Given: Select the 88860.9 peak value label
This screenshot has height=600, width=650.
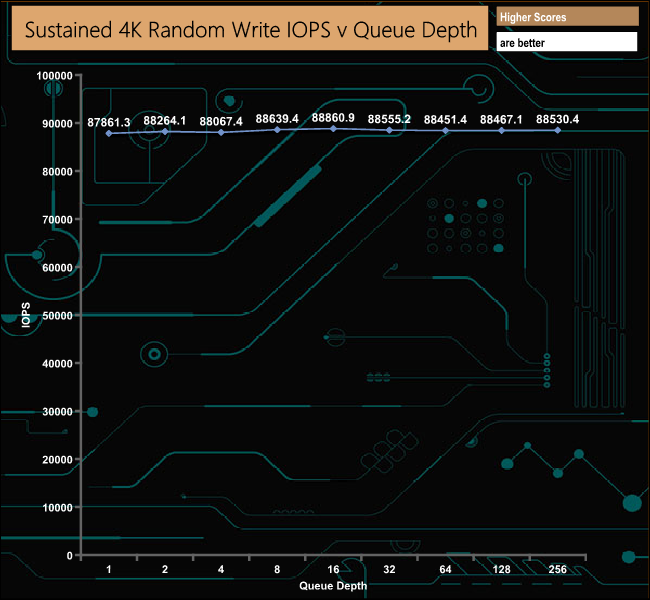Looking at the screenshot, I should tap(333, 118).
